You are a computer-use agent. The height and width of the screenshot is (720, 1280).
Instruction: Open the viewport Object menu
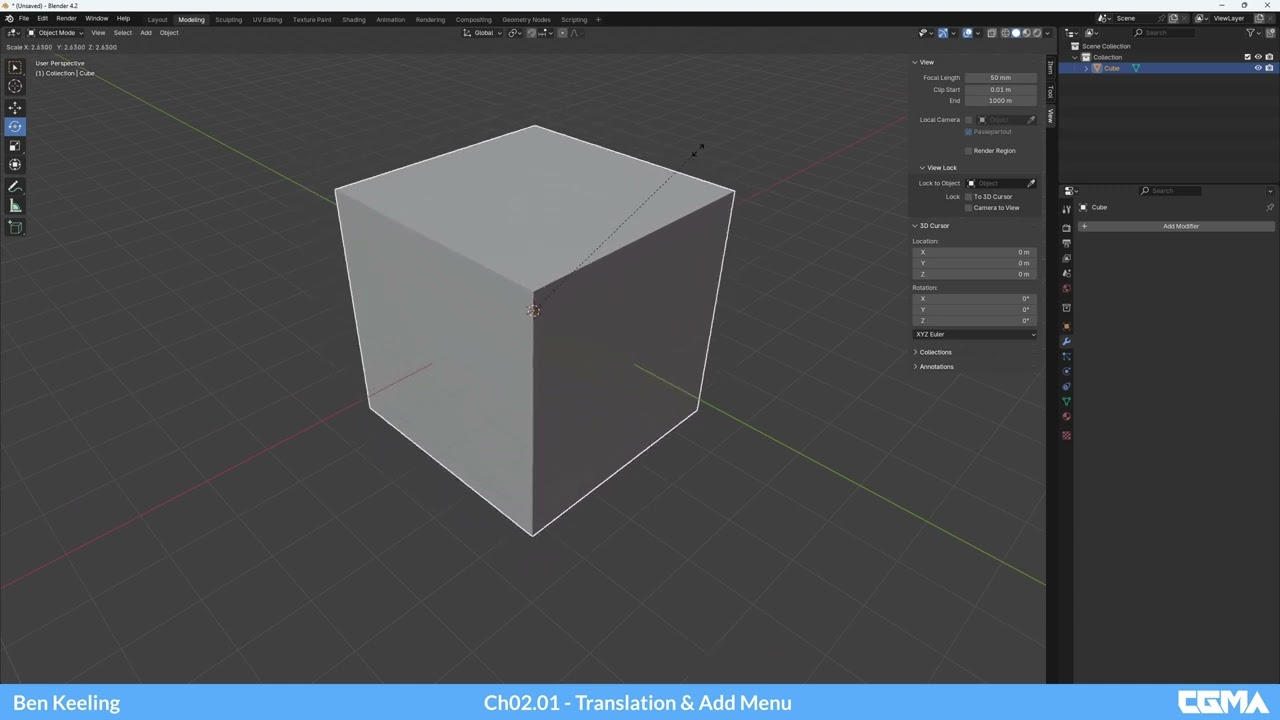169,33
